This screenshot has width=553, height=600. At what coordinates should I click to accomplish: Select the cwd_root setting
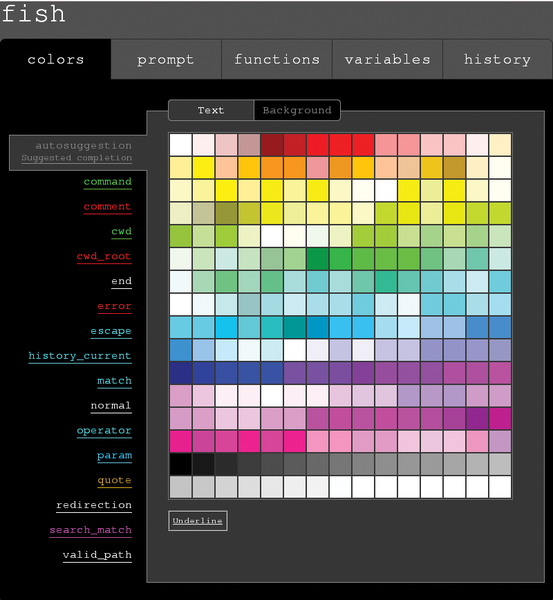coord(104,257)
